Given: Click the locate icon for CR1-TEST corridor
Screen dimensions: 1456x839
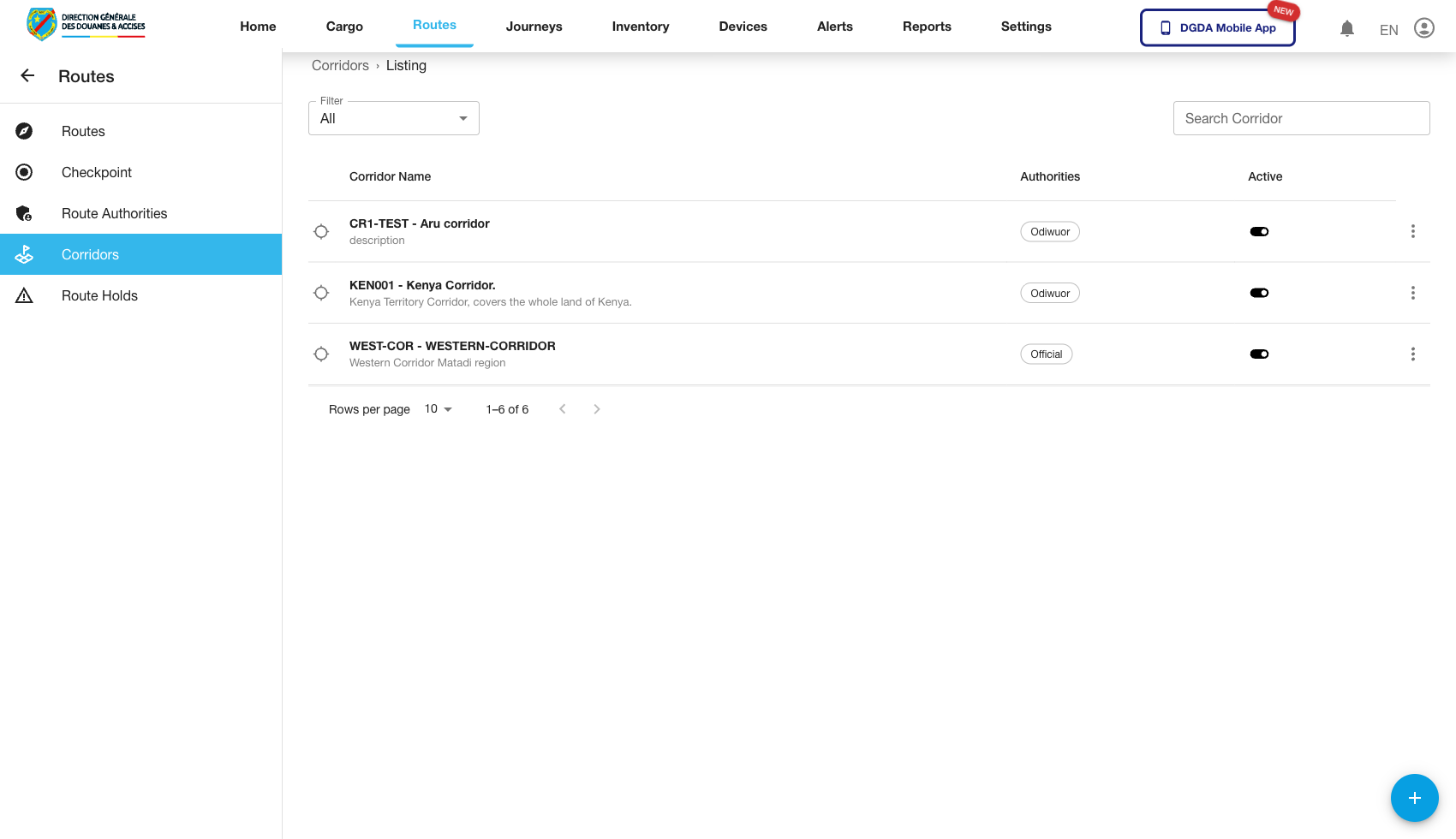Looking at the screenshot, I should click(x=321, y=232).
